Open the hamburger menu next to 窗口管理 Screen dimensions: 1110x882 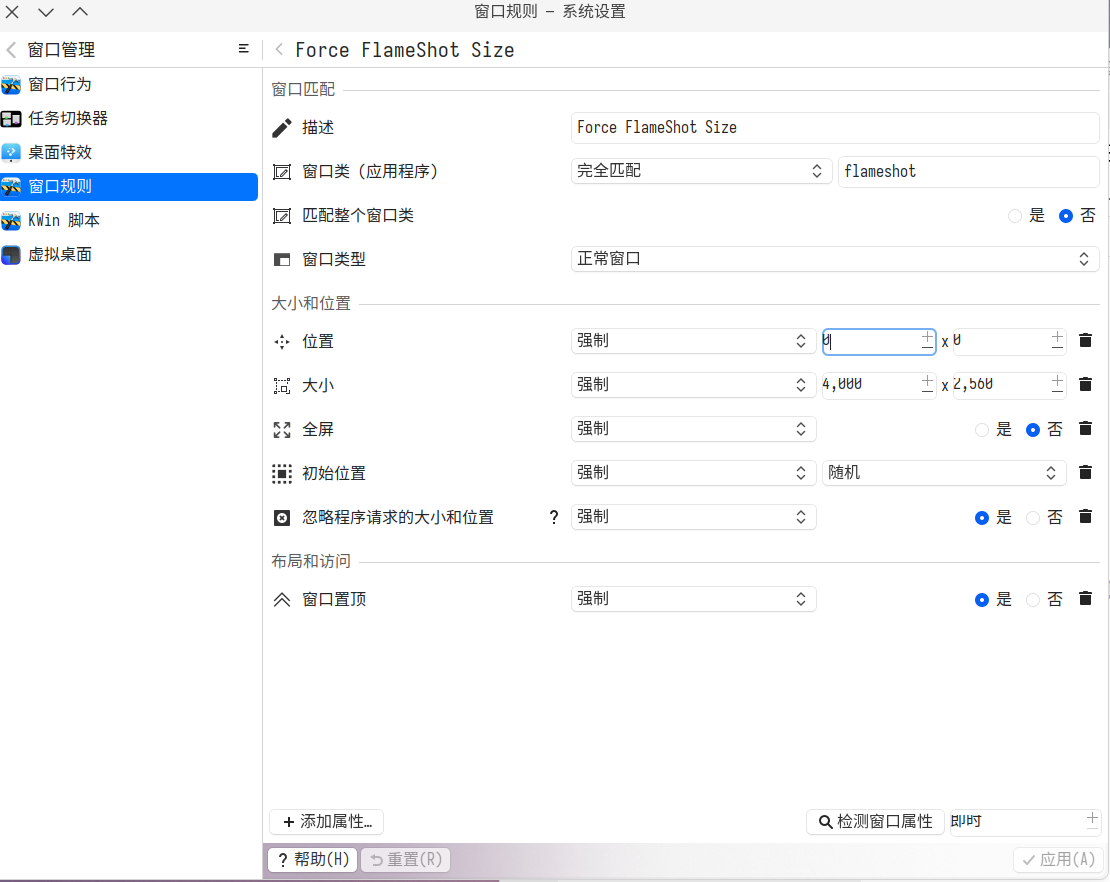tap(244, 49)
